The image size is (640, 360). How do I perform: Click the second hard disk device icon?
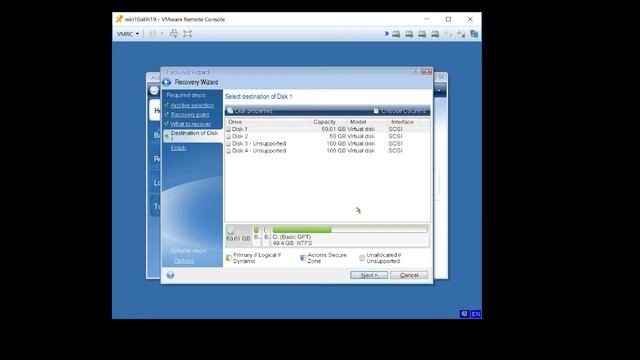[x=409, y=34]
